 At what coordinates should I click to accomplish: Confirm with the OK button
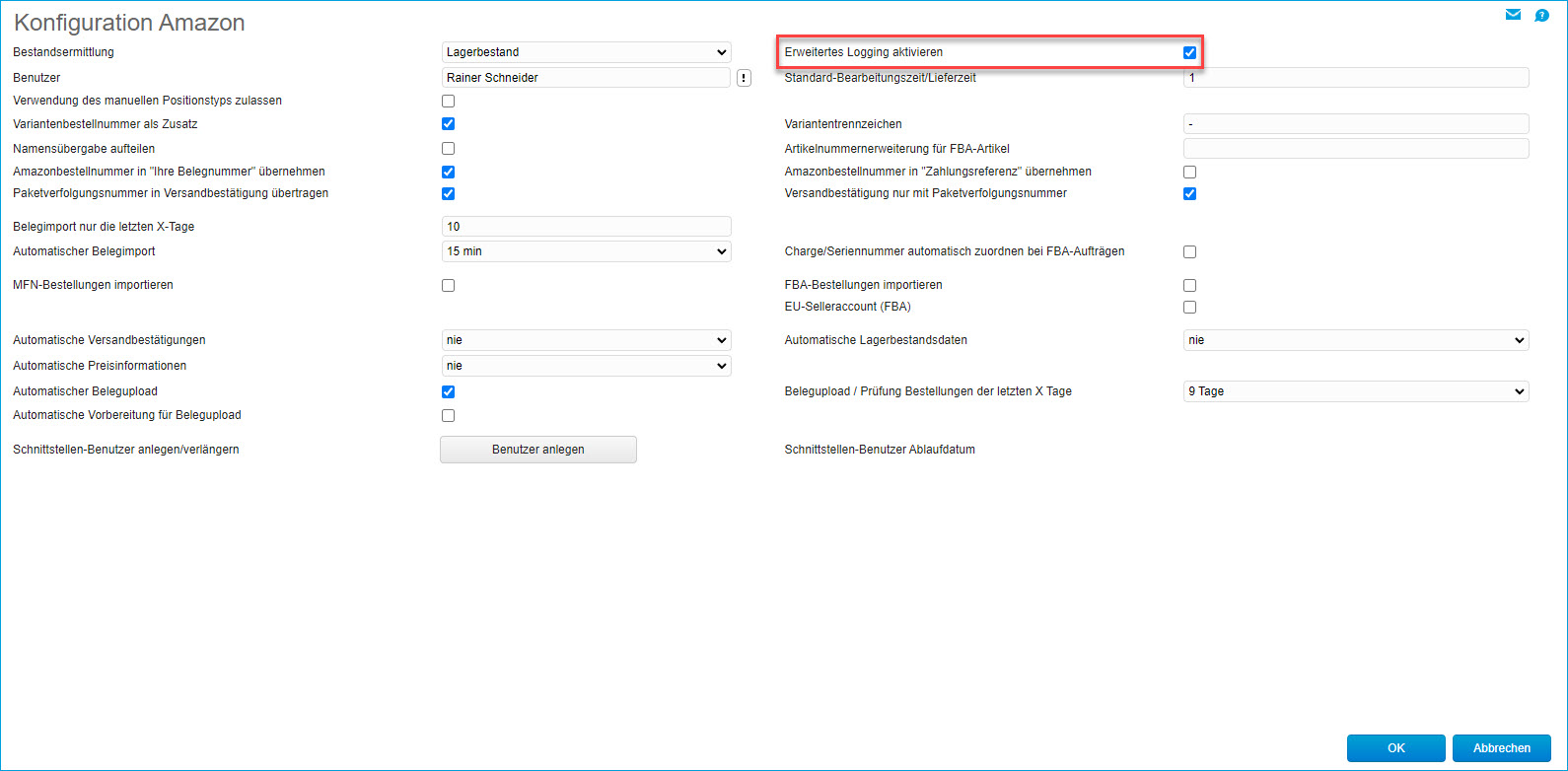click(x=1396, y=748)
